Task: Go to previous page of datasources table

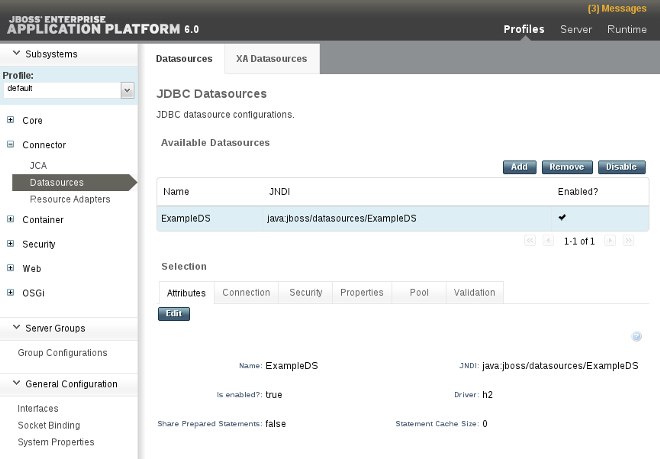Action: pyautogui.click(x=548, y=241)
